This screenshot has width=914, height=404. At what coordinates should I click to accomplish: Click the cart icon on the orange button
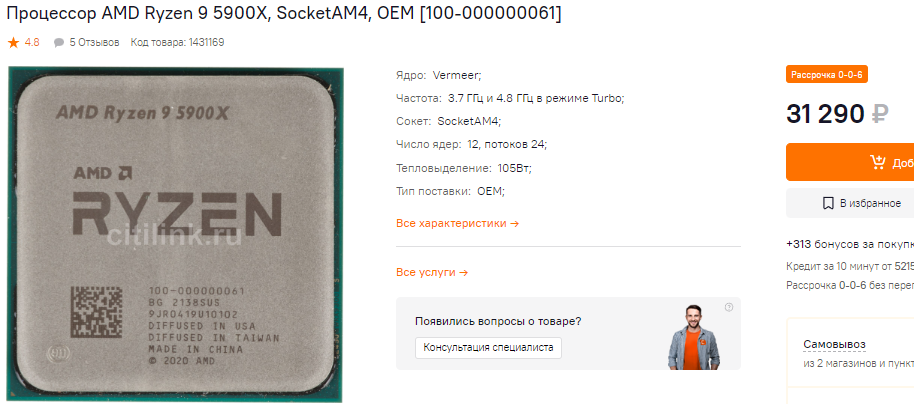point(878,162)
